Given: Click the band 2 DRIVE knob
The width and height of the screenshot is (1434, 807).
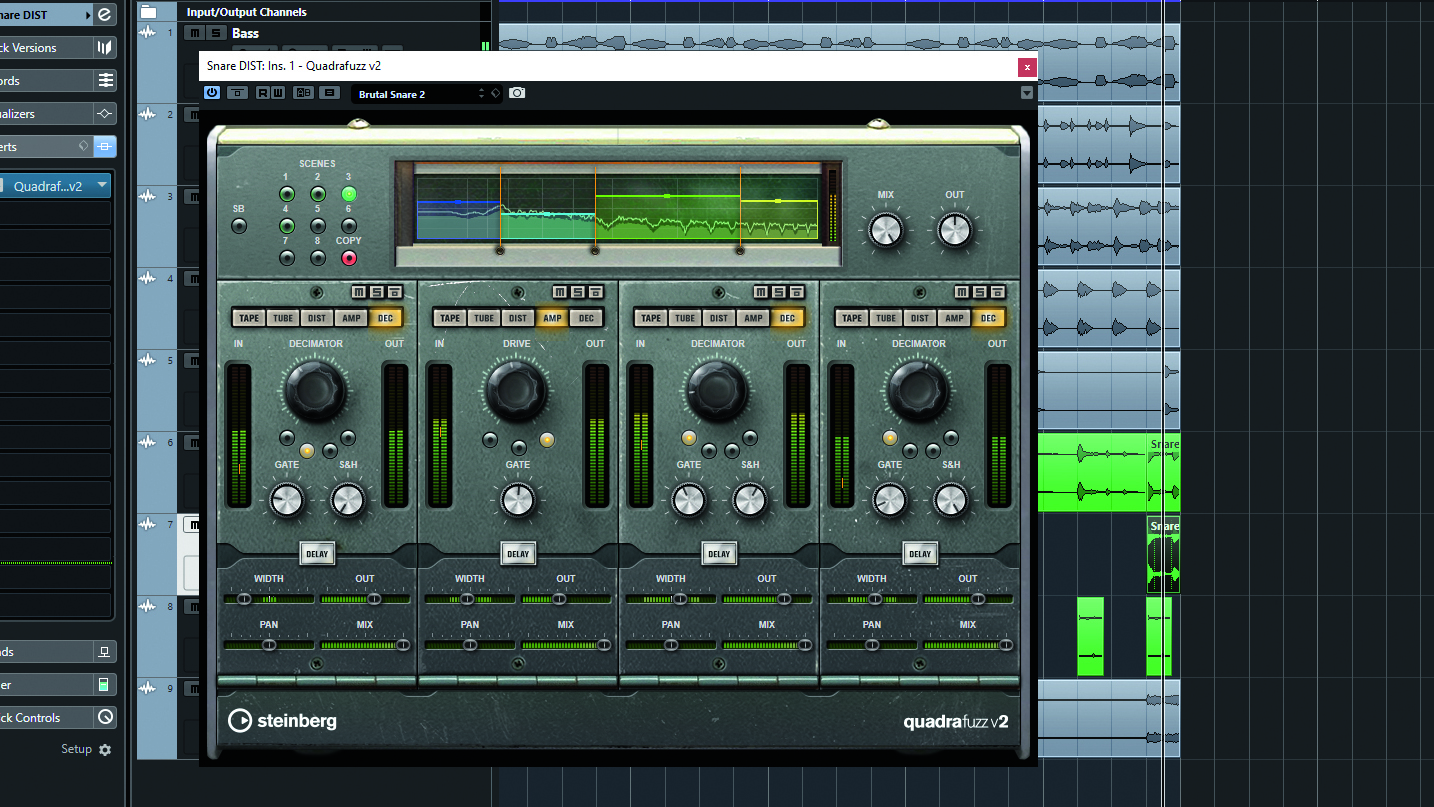Looking at the screenshot, I should point(517,391).
